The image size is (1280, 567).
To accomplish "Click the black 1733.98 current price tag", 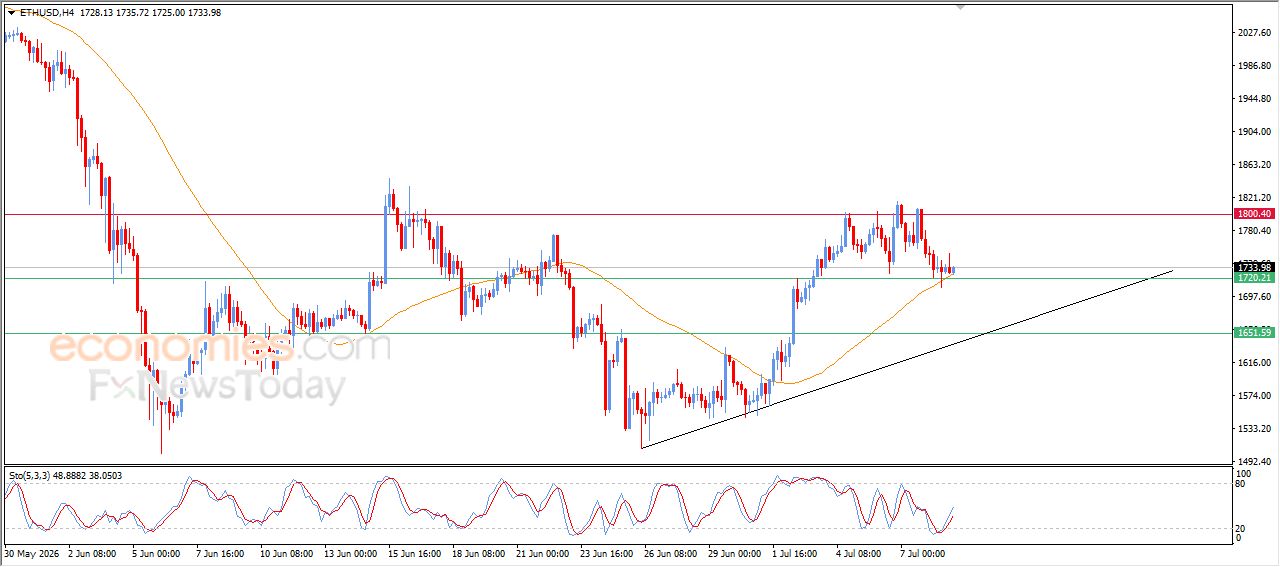I will click(x=1253, y=267).
